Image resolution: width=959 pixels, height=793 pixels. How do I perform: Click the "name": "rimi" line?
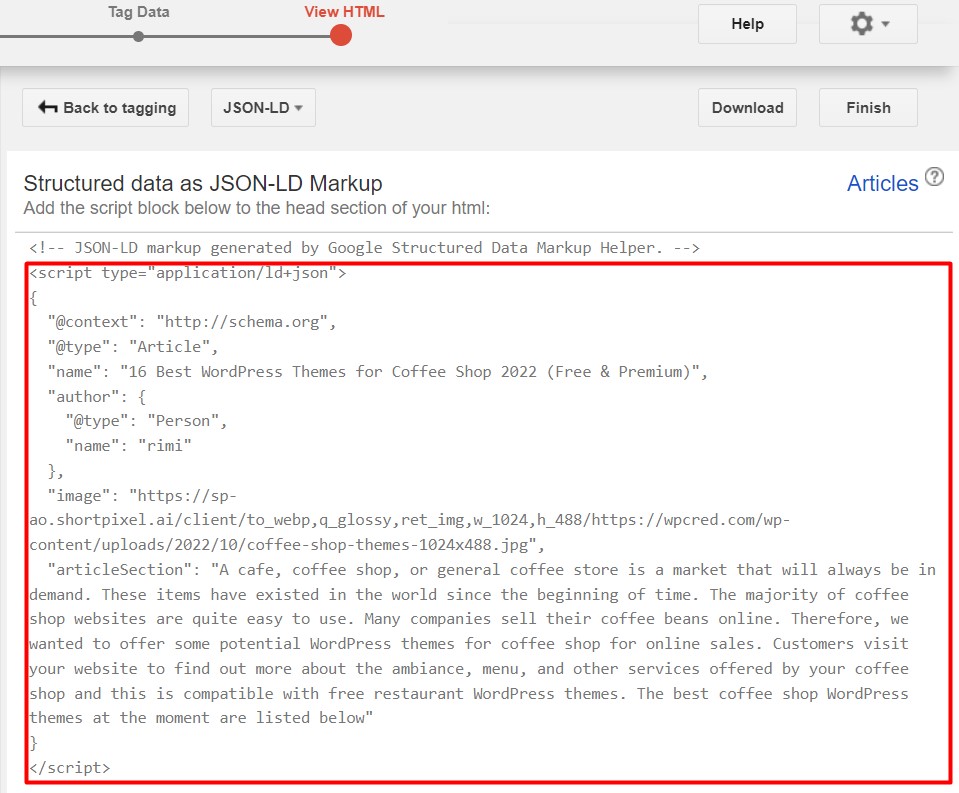pos(128,446)
